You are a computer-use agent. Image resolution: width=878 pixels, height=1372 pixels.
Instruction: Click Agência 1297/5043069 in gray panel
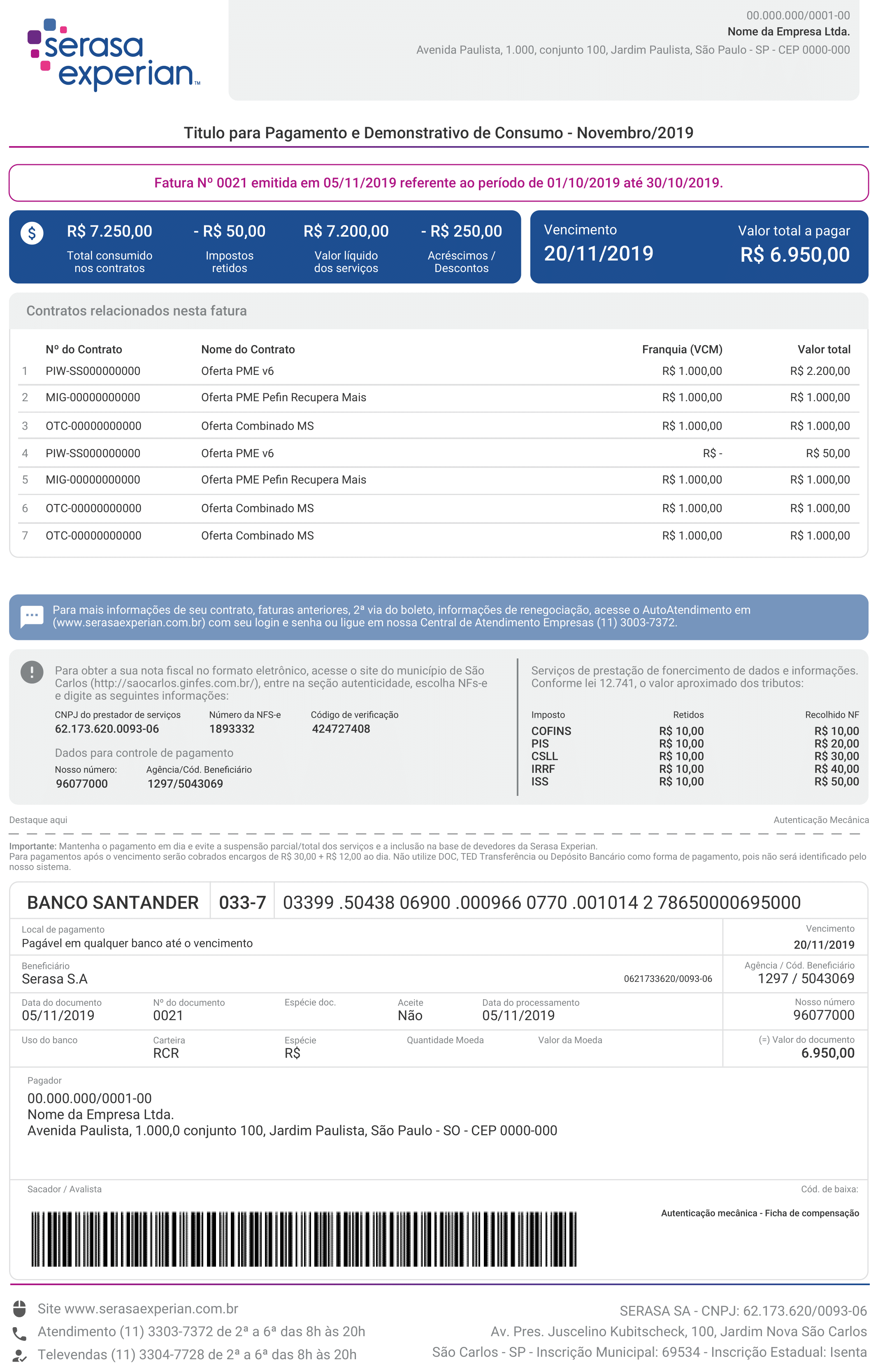point(185,784)
